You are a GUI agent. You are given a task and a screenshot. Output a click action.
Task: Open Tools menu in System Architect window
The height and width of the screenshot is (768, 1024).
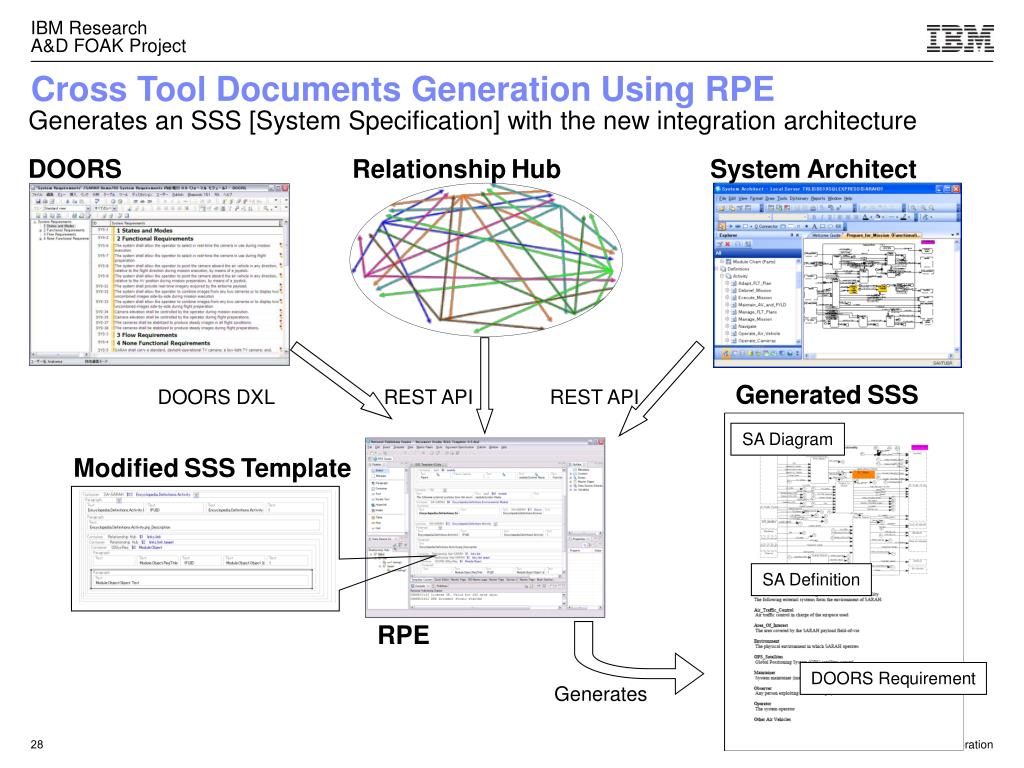click(x=782, y=199)
